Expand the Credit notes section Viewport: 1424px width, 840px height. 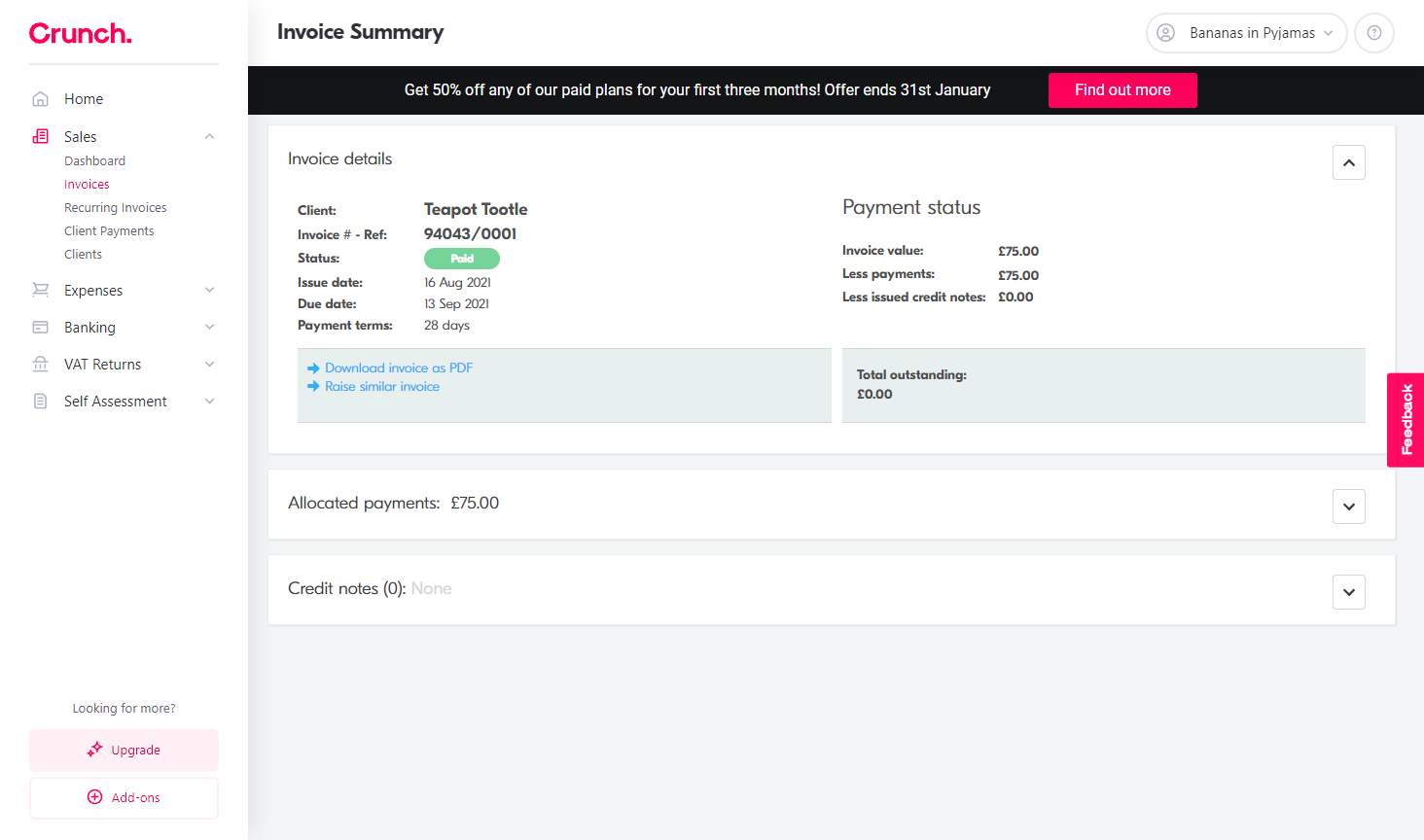tap(1348, 592)
